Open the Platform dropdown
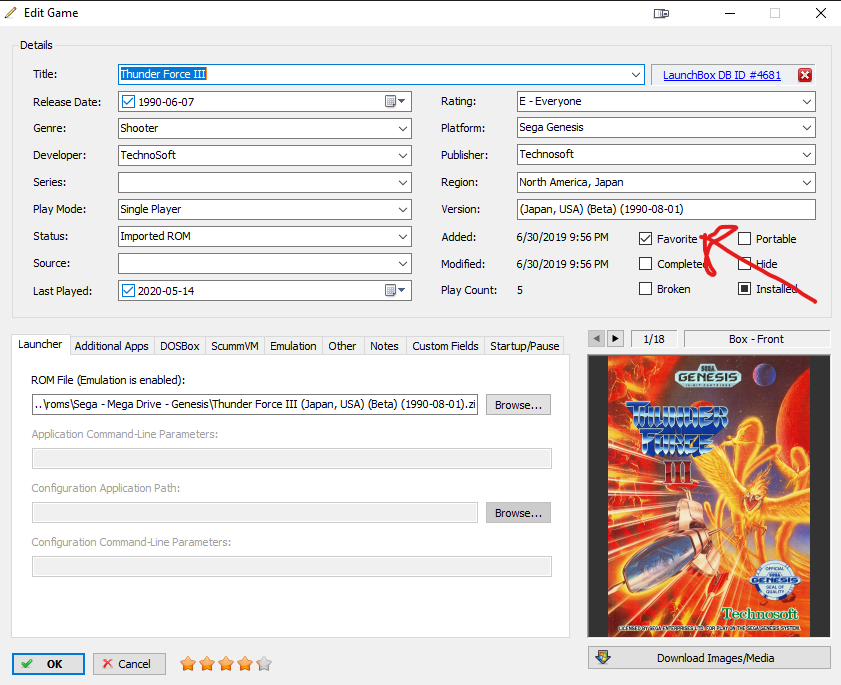 tap(807, 128)
